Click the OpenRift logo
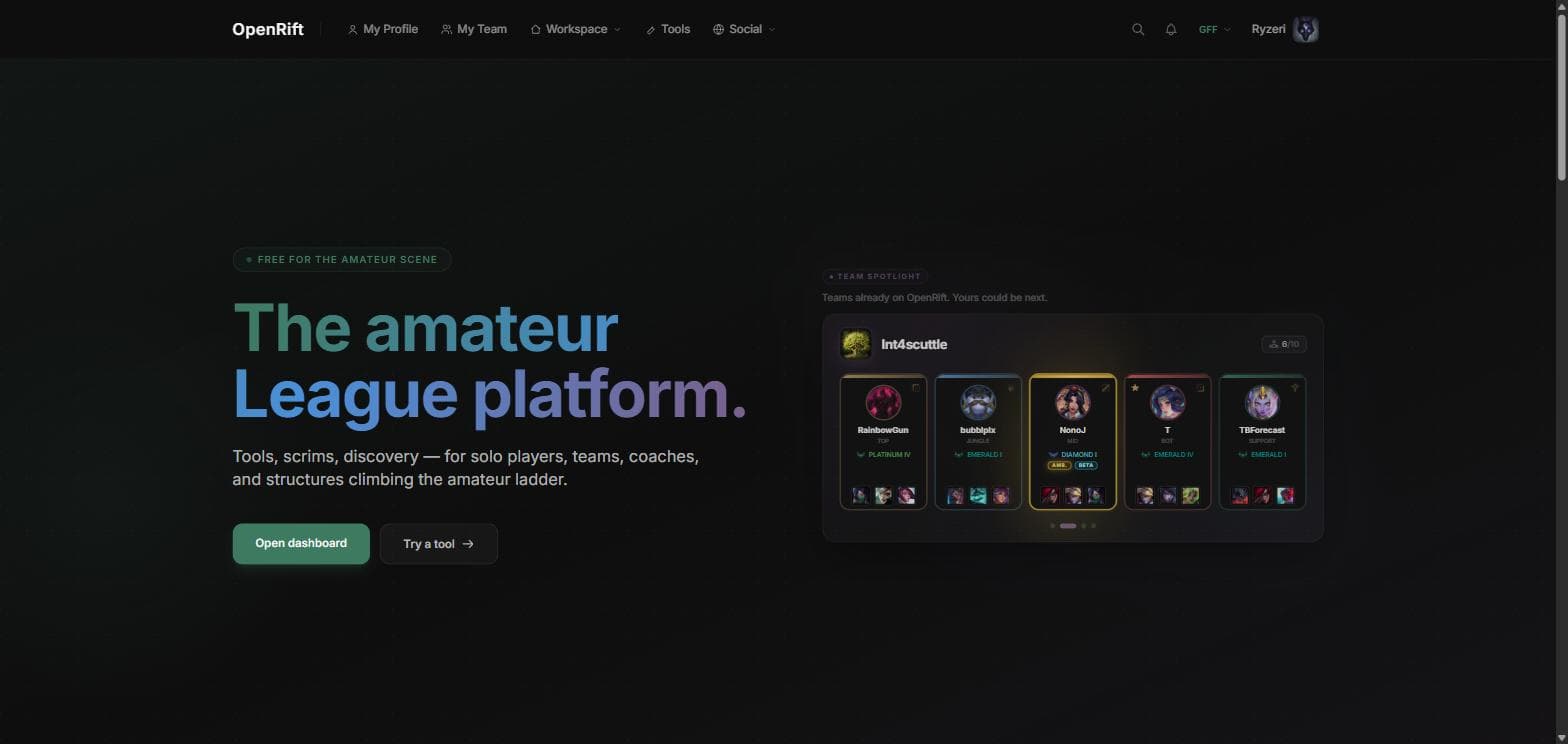The height and width of the screenshot is (744, 1568). [x=268, y=30]
